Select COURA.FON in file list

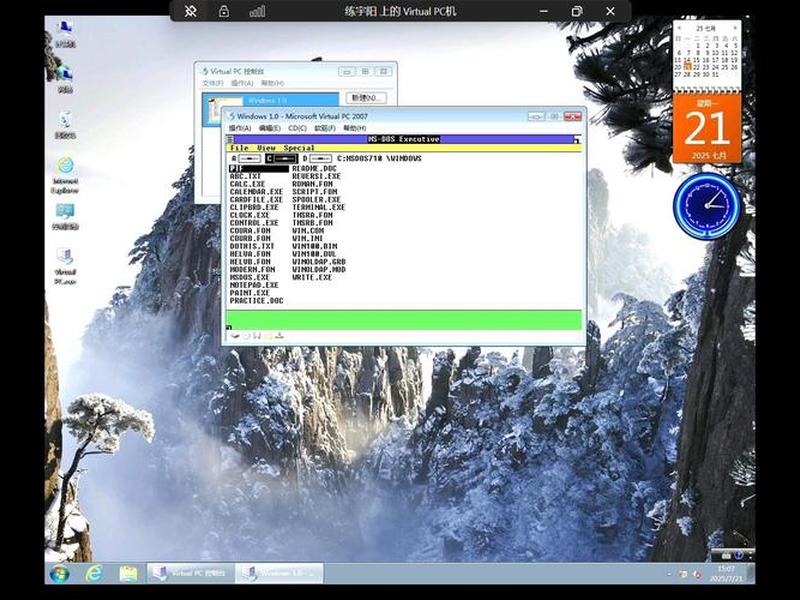250,231
